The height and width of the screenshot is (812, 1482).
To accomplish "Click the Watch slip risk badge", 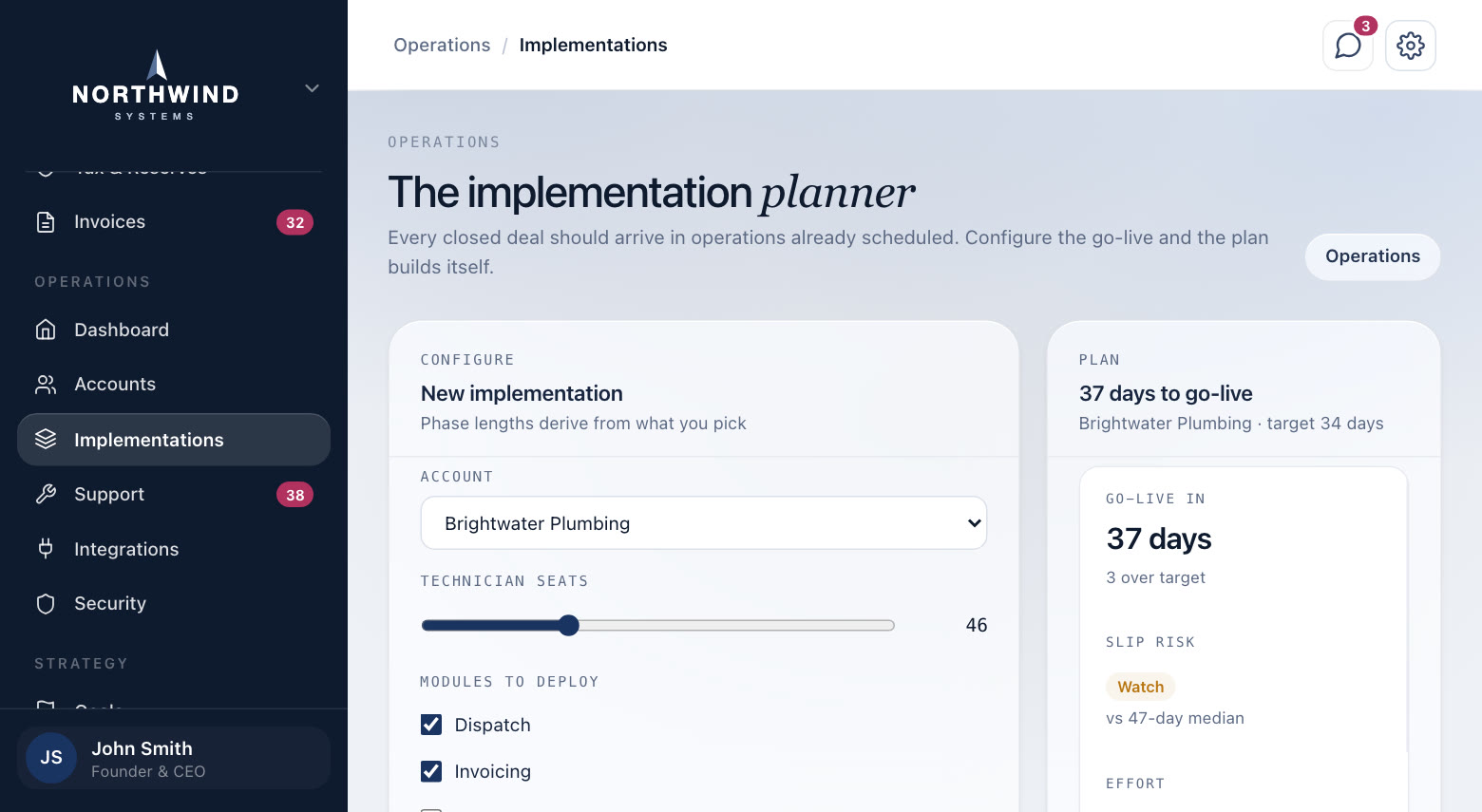I will coord(1140,687).
